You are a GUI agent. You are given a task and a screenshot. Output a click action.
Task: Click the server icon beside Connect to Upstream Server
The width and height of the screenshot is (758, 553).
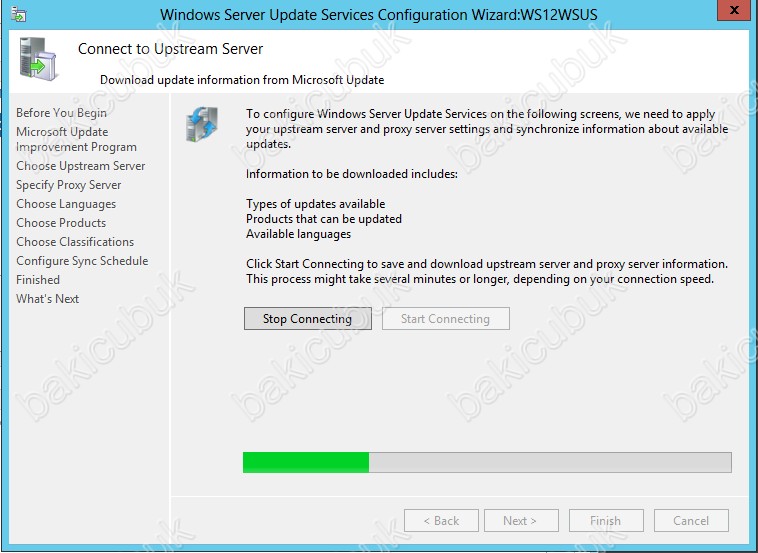[38, 59]
